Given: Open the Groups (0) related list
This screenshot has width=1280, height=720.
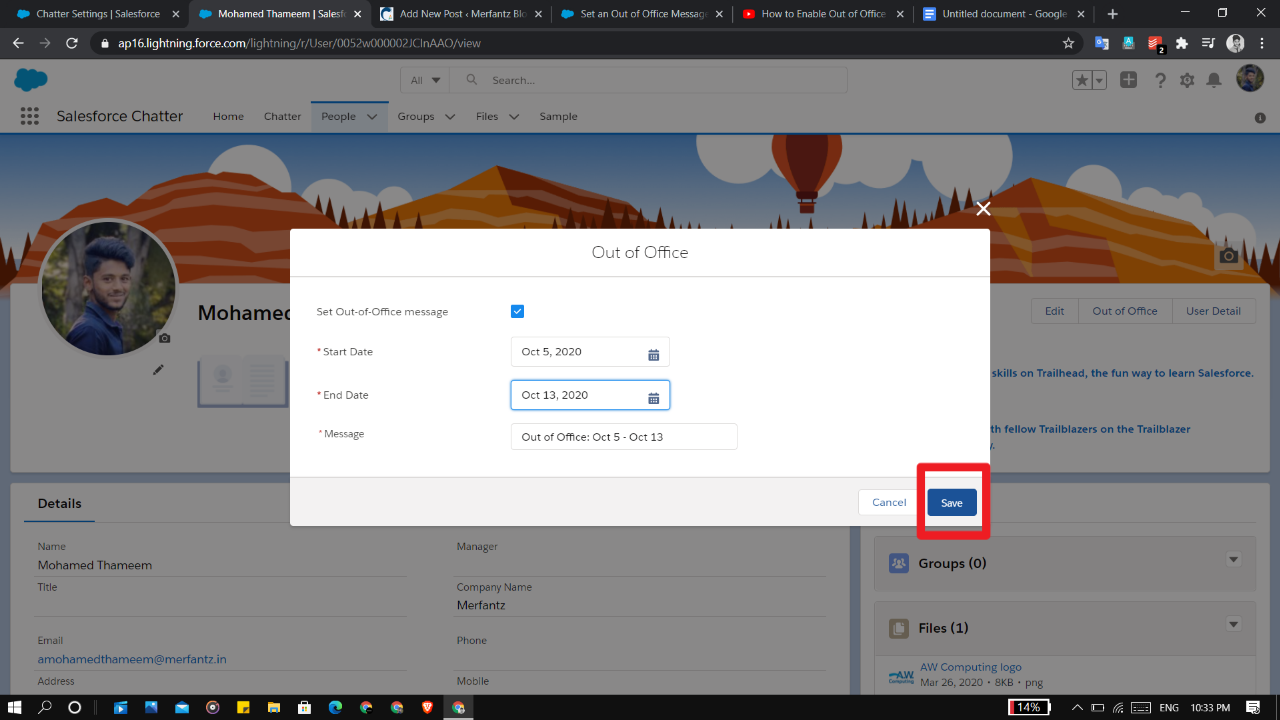Looking at the screenshot, I should click(x=952, y=563).
